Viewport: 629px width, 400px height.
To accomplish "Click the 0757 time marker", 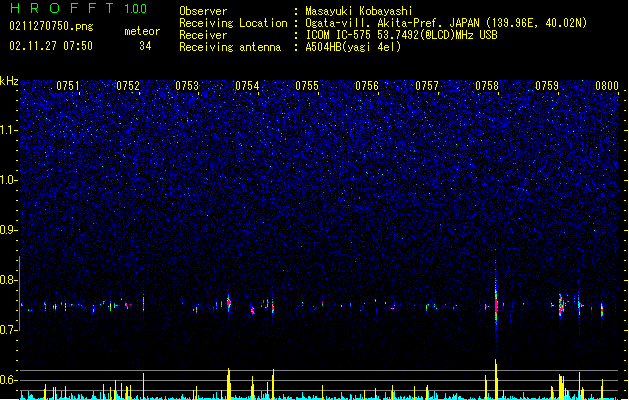I will tap(427, 86).
